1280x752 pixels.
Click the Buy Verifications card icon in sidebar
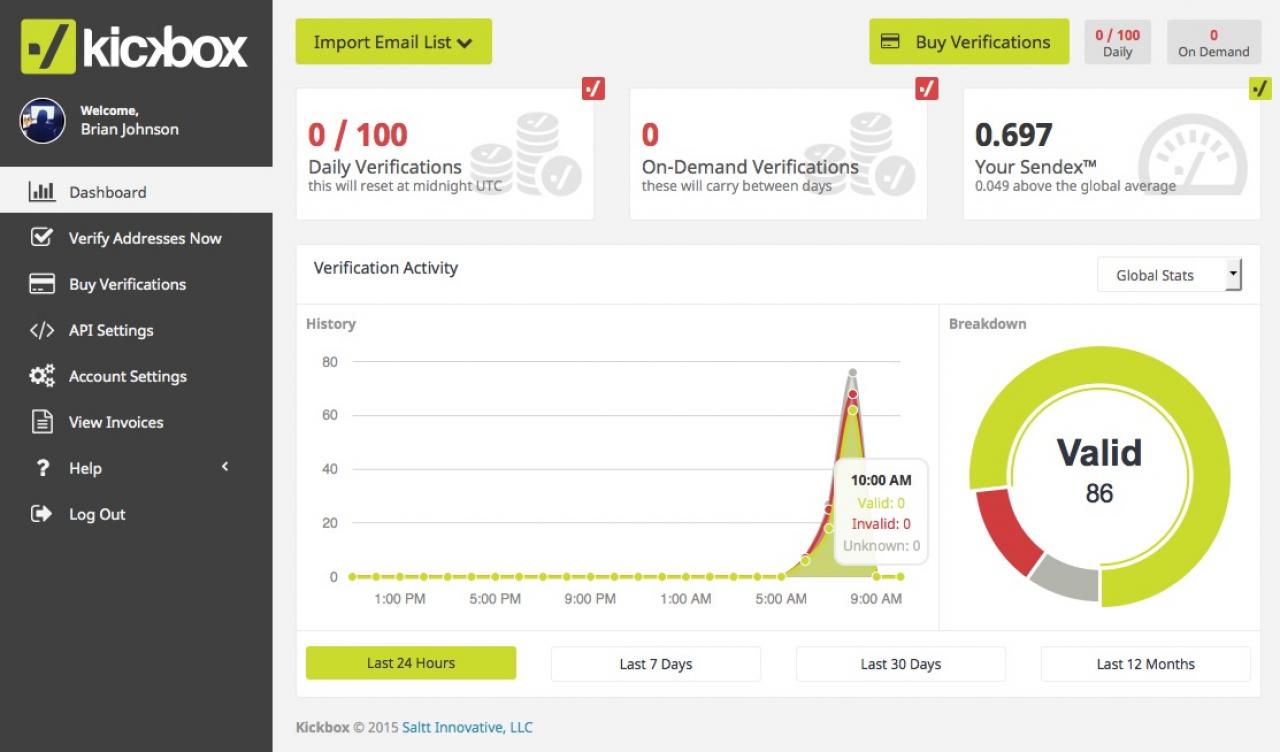[x=42, y=283]
